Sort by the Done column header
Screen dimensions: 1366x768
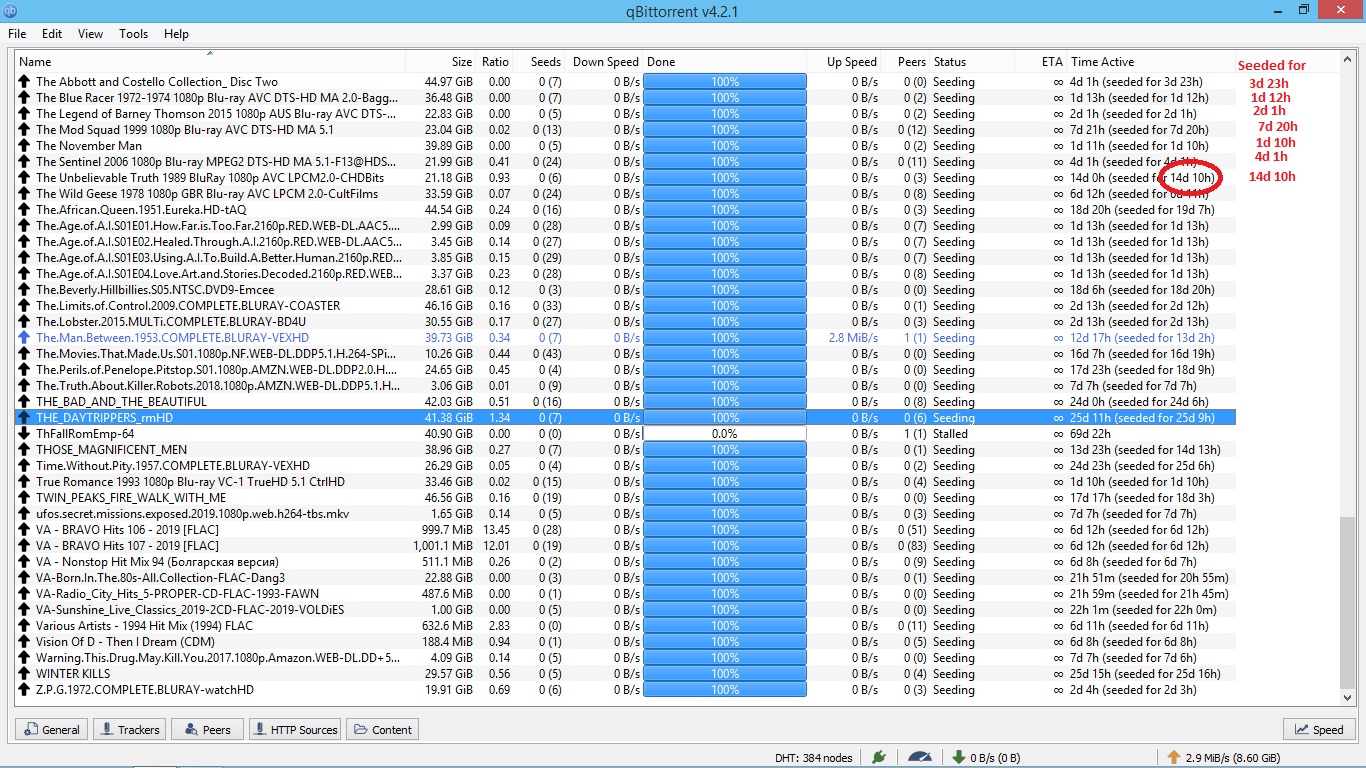pyautogui.click(x=725, y=62)
